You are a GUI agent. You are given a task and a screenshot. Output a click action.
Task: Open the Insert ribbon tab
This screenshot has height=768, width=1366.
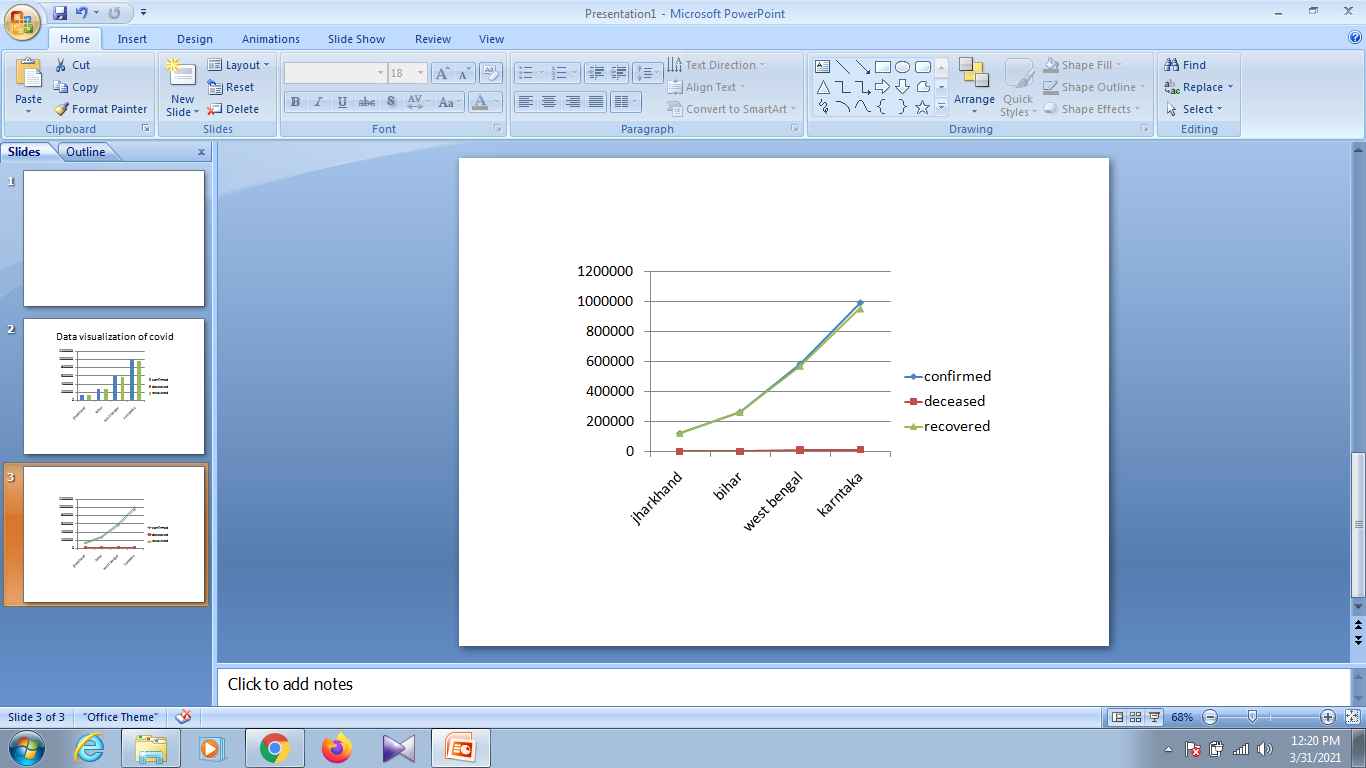pos(132,39)
